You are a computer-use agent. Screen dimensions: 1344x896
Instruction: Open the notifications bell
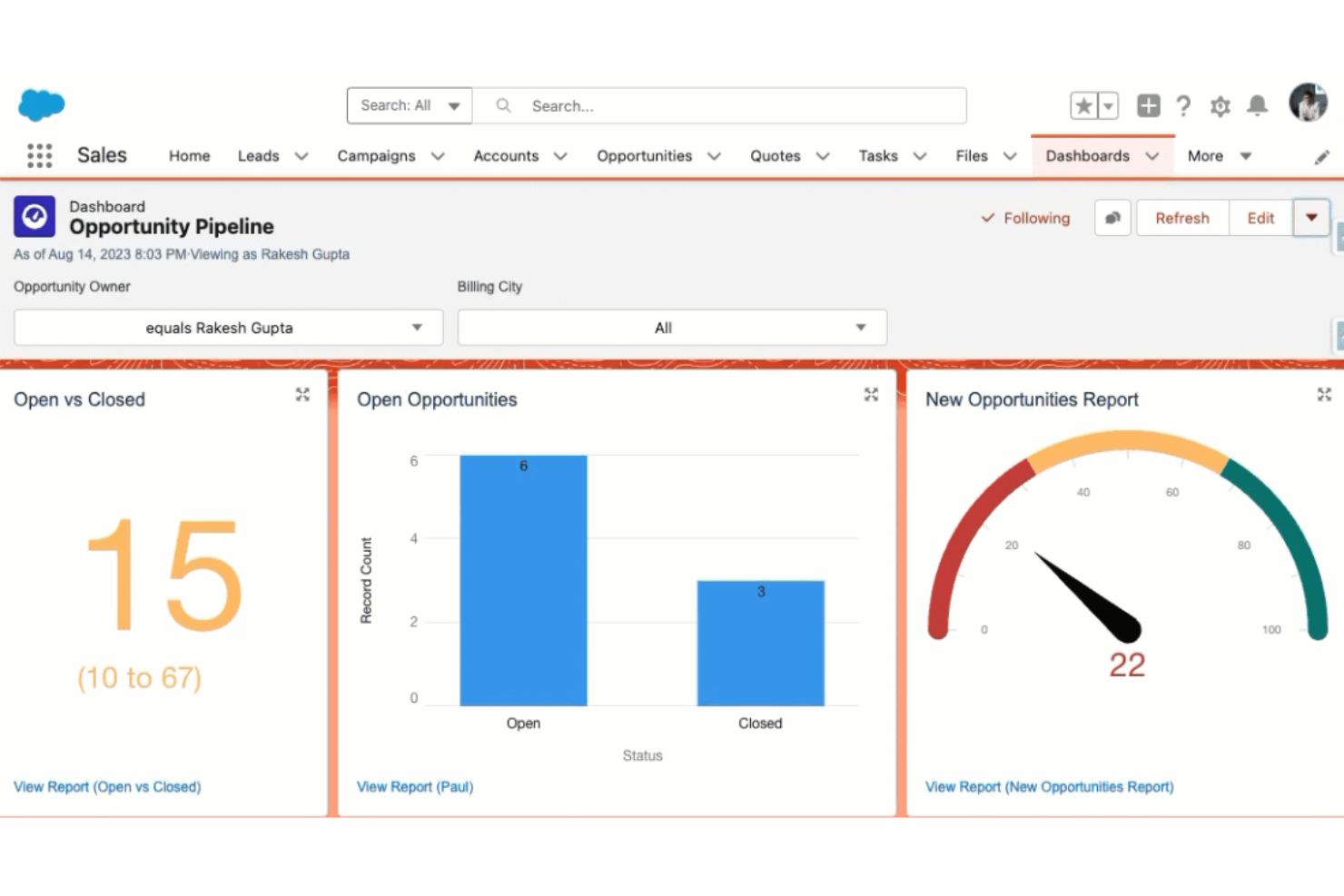pyautogui.click(x=1258, y=106)
